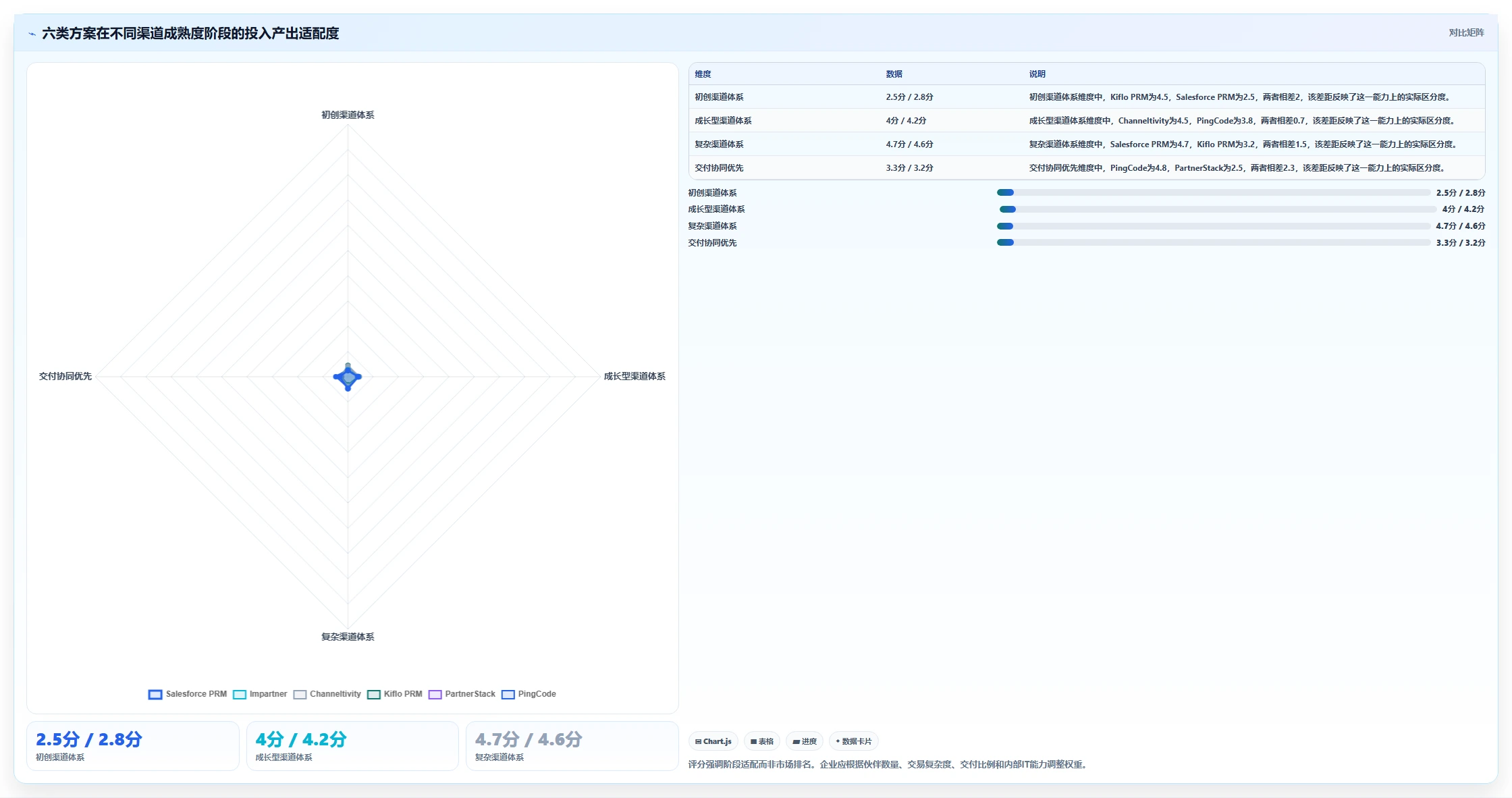Toggle PartnerStack legend dataset
Image resolution: width=1512 pixels, height=798 pixels.
click(x=462, y=694)
